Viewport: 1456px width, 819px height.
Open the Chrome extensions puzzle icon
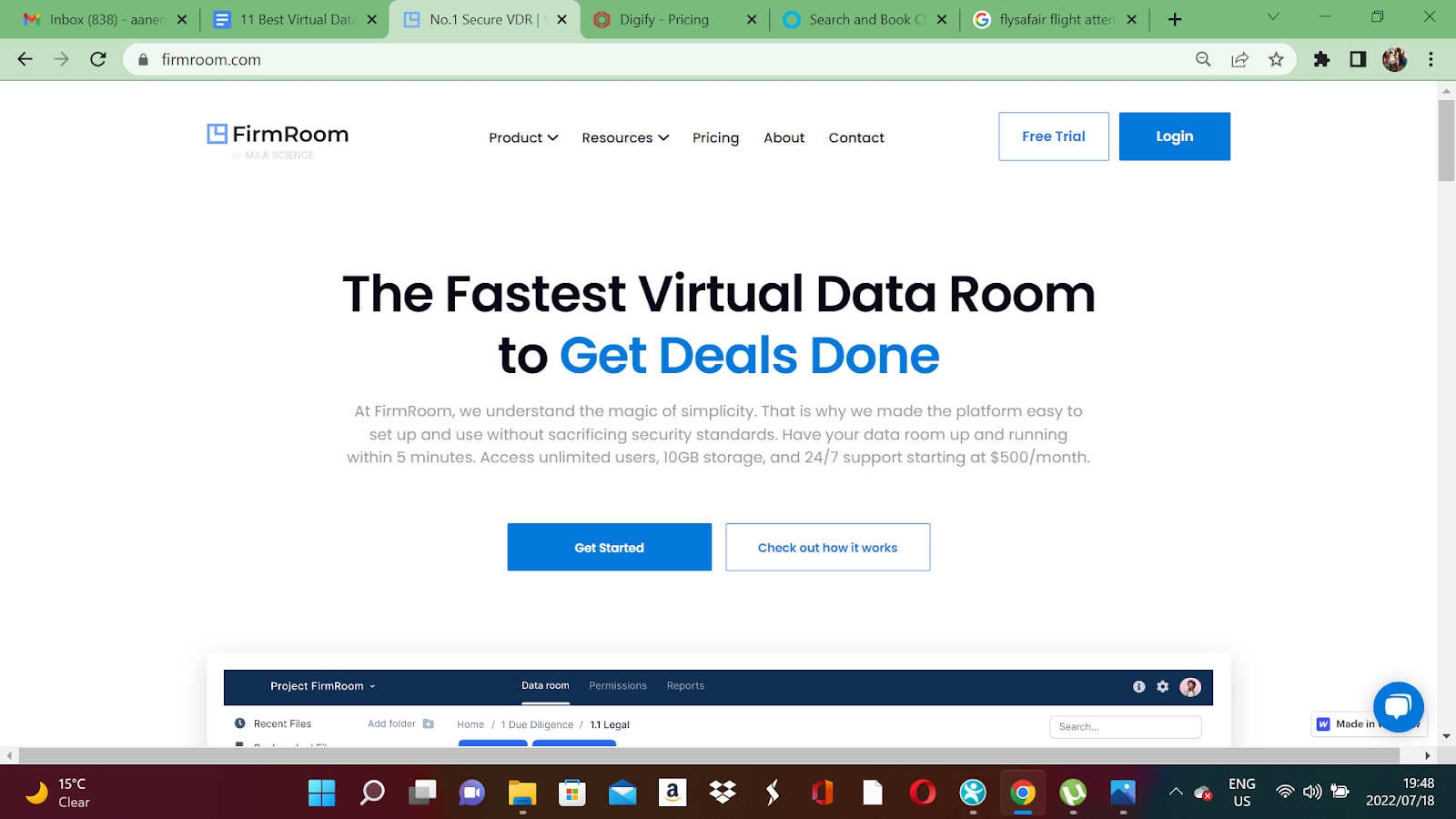(x=1321, y=59)
